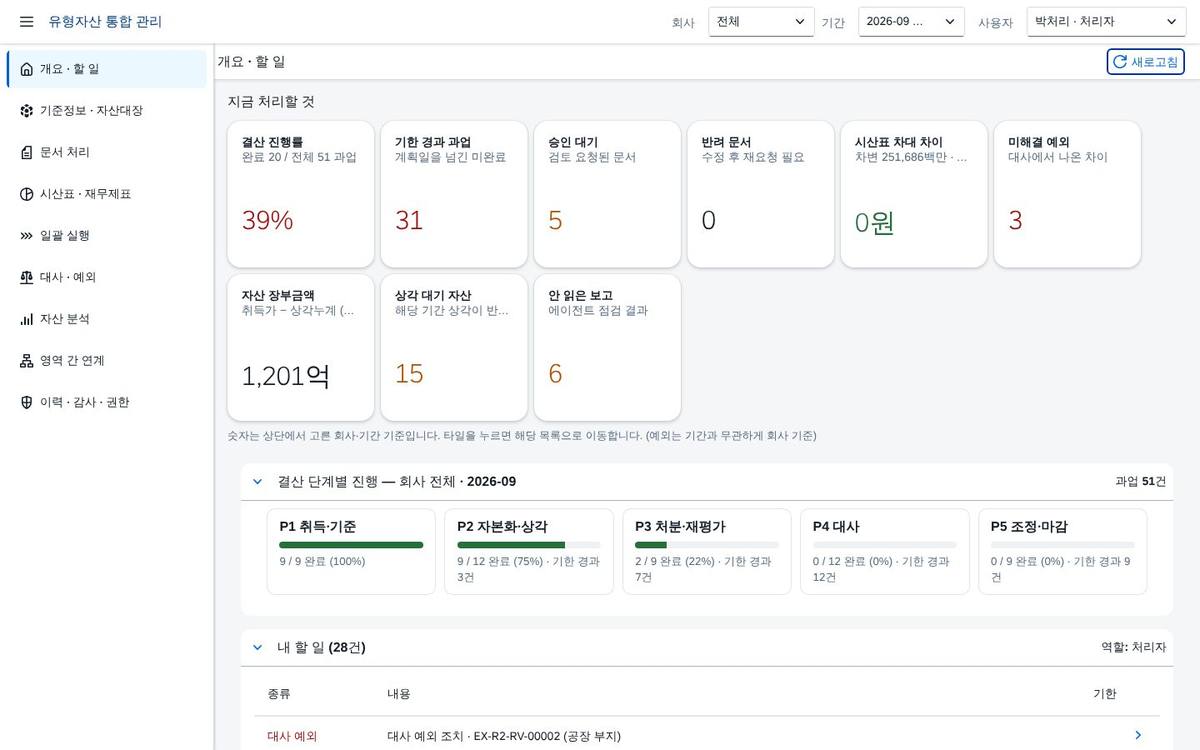
Task: Go to 시산표 · 재무제표 menu
Action: [x=107, y=194]
